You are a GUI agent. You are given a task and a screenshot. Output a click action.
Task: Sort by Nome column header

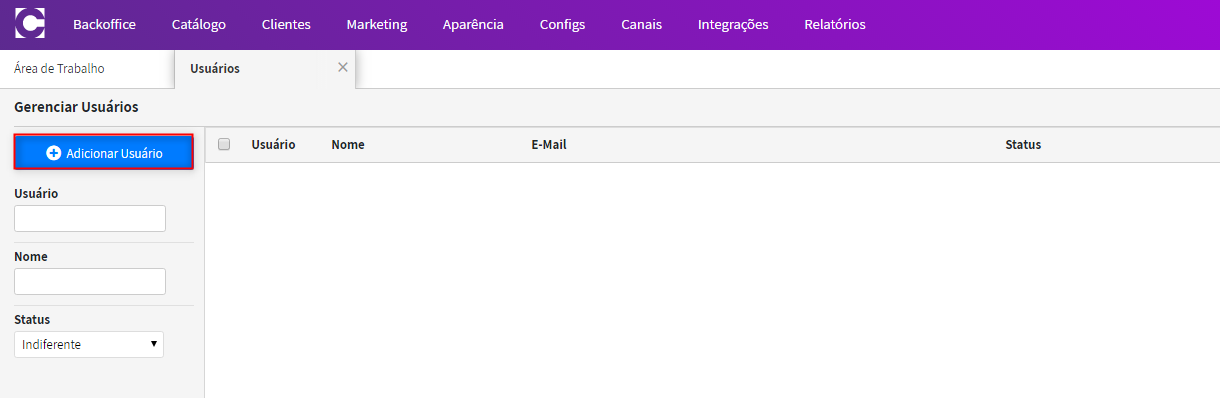click(x=348, y=145)
